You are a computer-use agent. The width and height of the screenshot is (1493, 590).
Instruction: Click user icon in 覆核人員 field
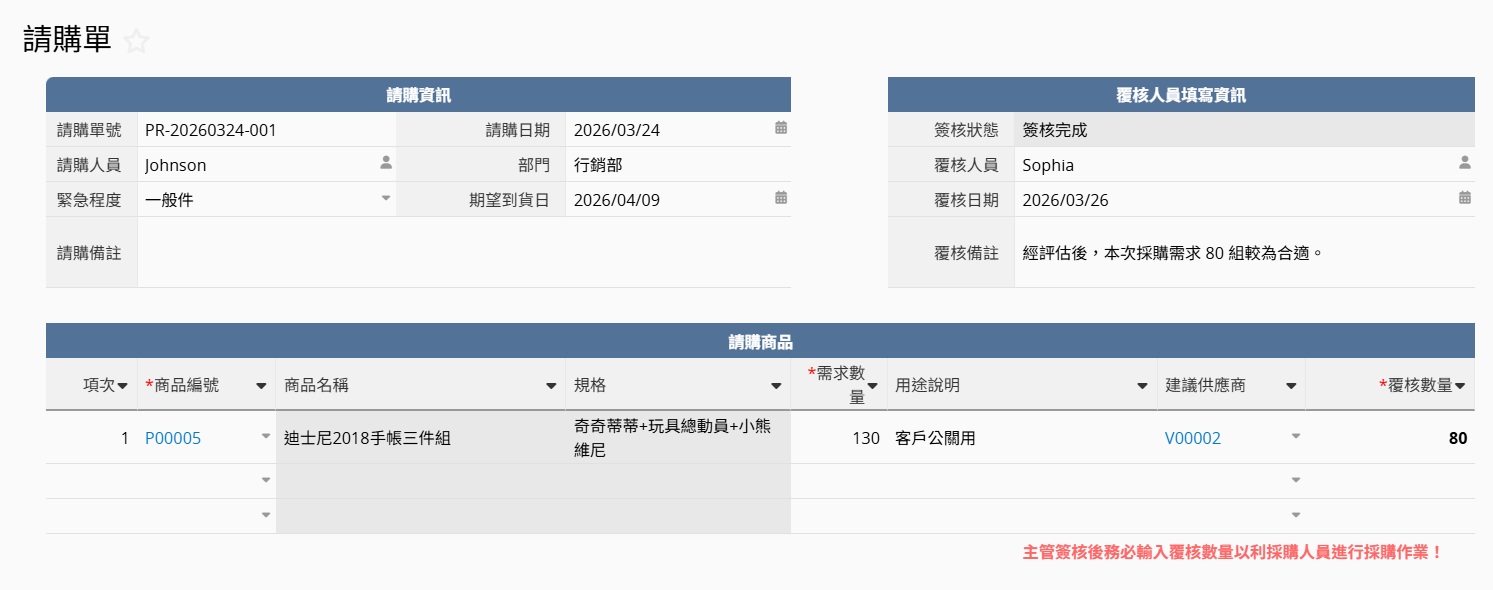coord(1464,162)
